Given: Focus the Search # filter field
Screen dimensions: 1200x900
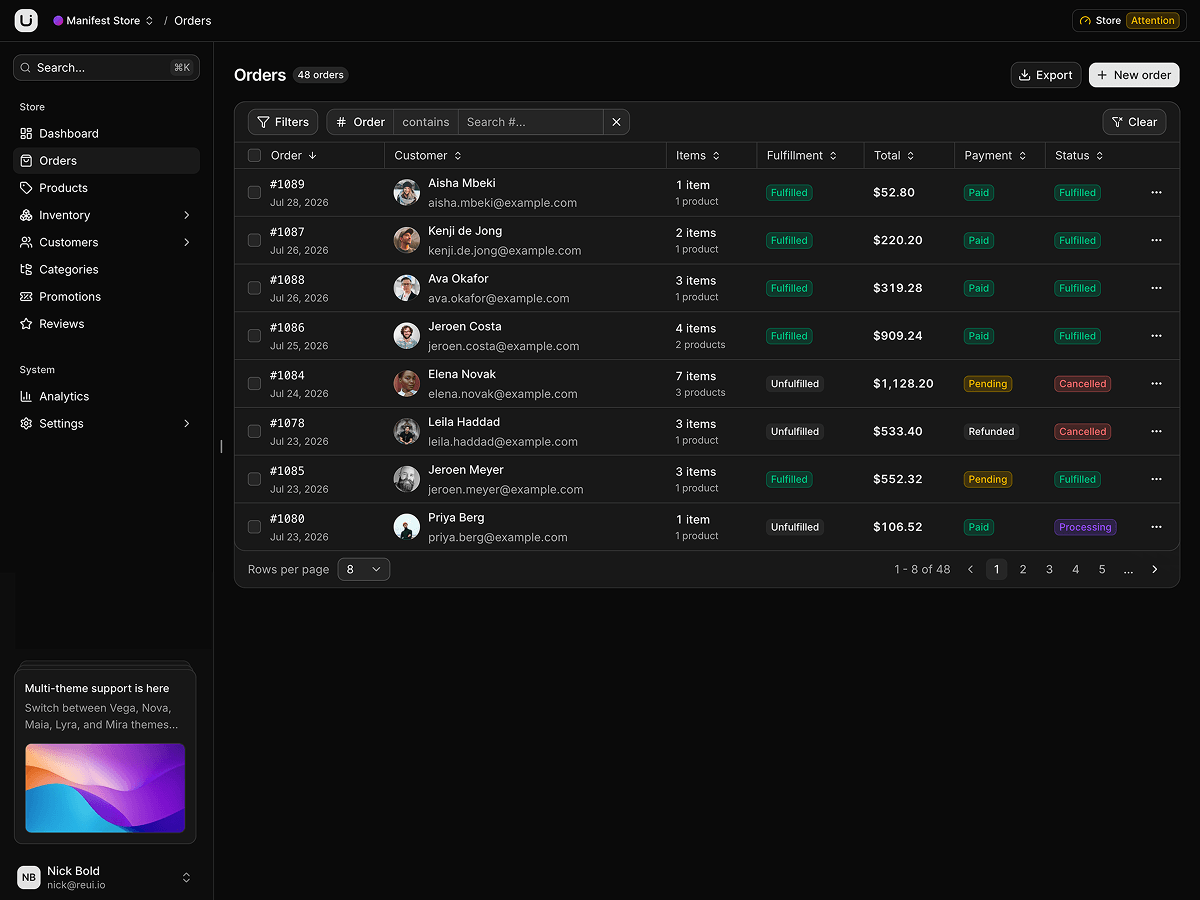Looking at the screenshot, I should click(x=530, y=122).
